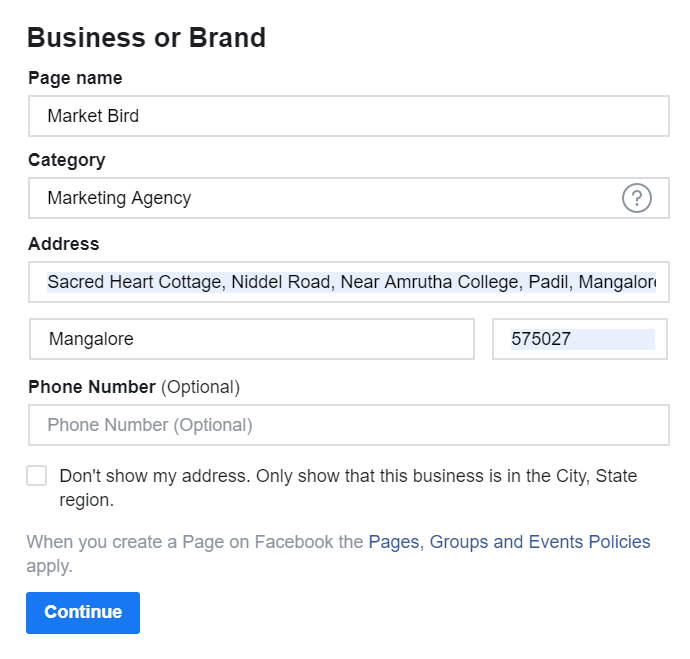Click the 575027 zip code field
This screenshot has height=659, width=690.
[x=580, y=339]
